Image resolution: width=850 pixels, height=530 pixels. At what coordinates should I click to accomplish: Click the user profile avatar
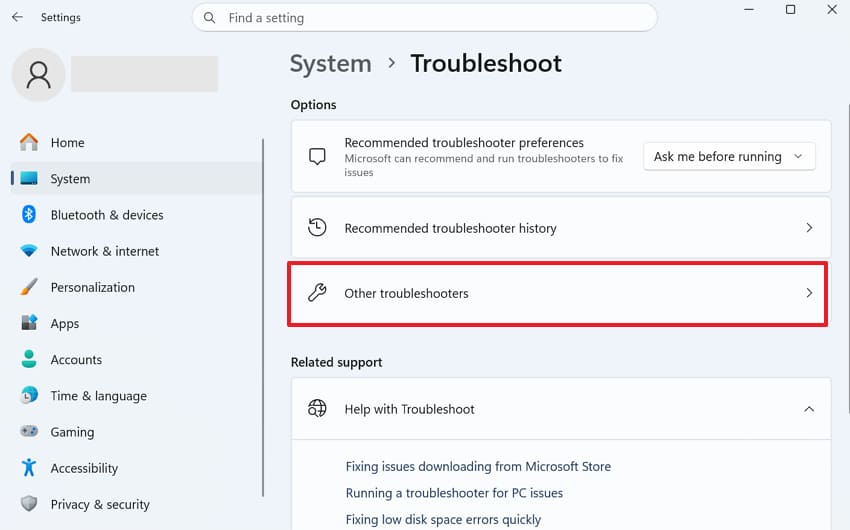38,75
